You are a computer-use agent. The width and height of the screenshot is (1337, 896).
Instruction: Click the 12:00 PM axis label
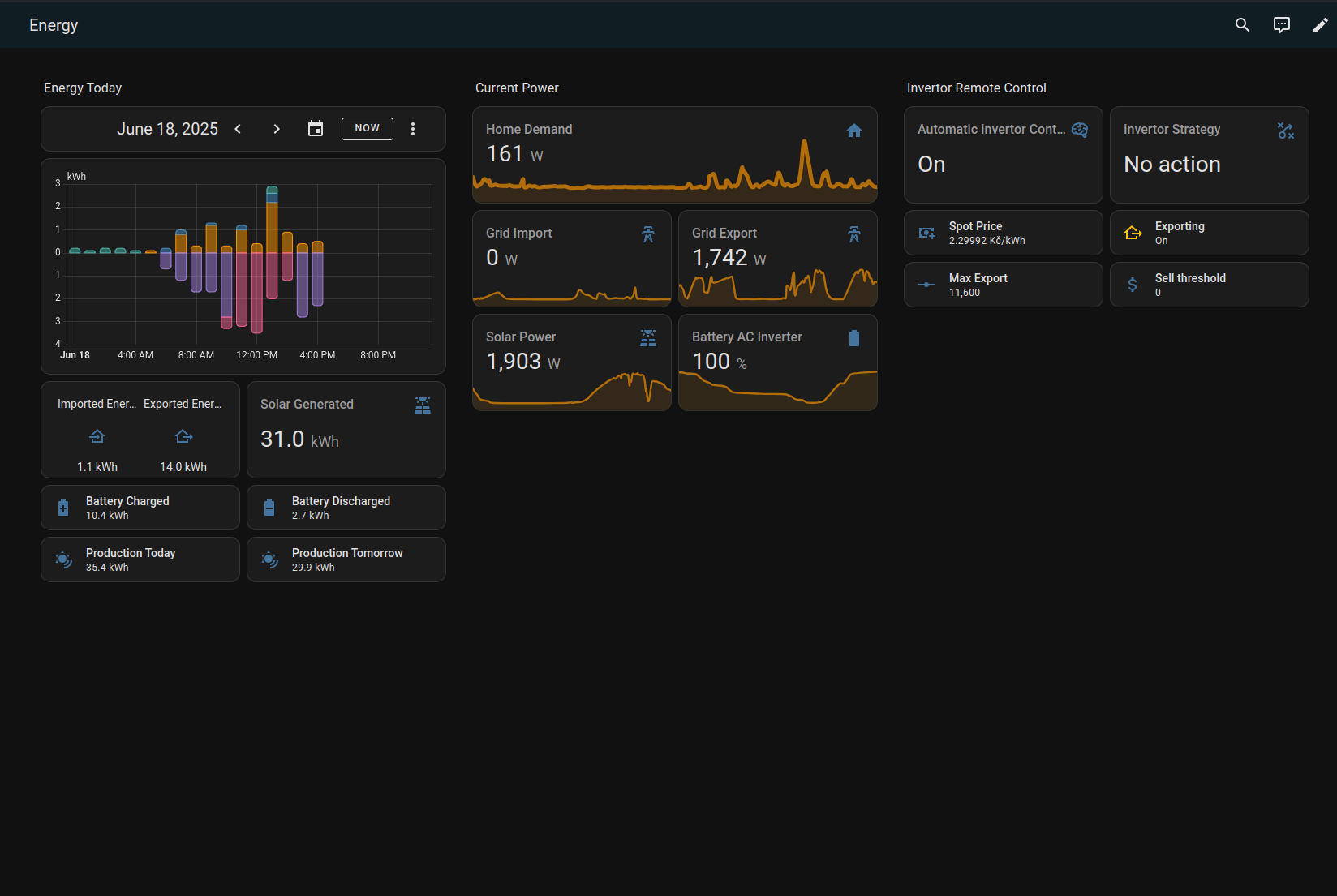[257, 355]
